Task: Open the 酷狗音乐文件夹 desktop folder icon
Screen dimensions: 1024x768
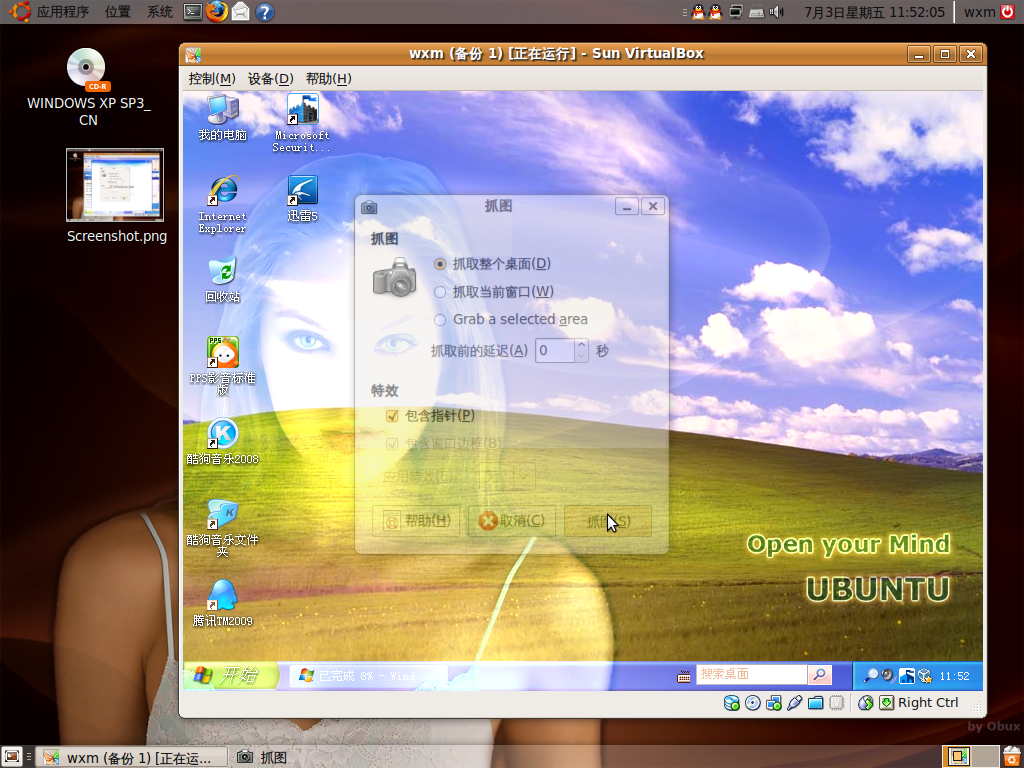Action: tap(223, 515)
